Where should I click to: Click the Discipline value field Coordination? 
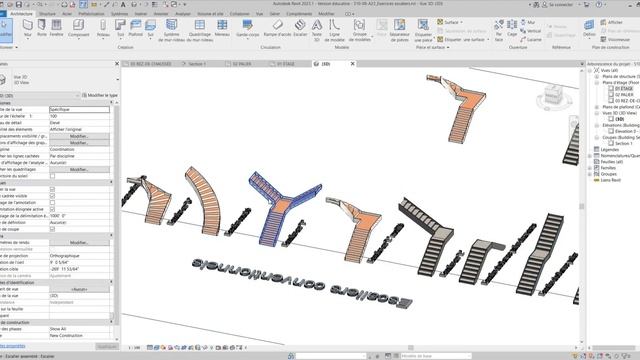(x=79, y=149)
